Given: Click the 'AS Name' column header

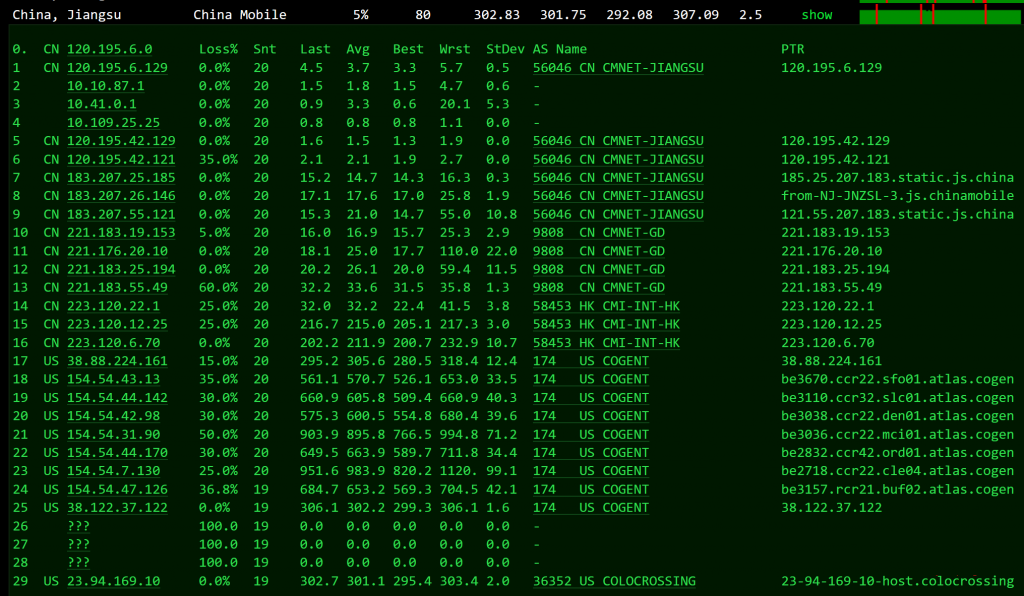Looking at the screenshot, I should (560, 49).
